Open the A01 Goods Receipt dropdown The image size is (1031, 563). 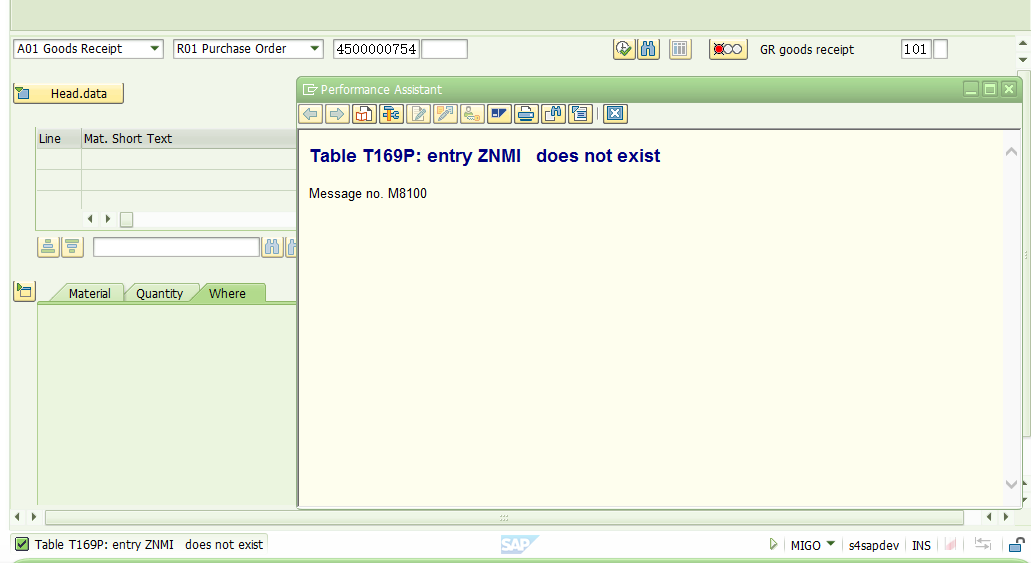coord(154,49)
